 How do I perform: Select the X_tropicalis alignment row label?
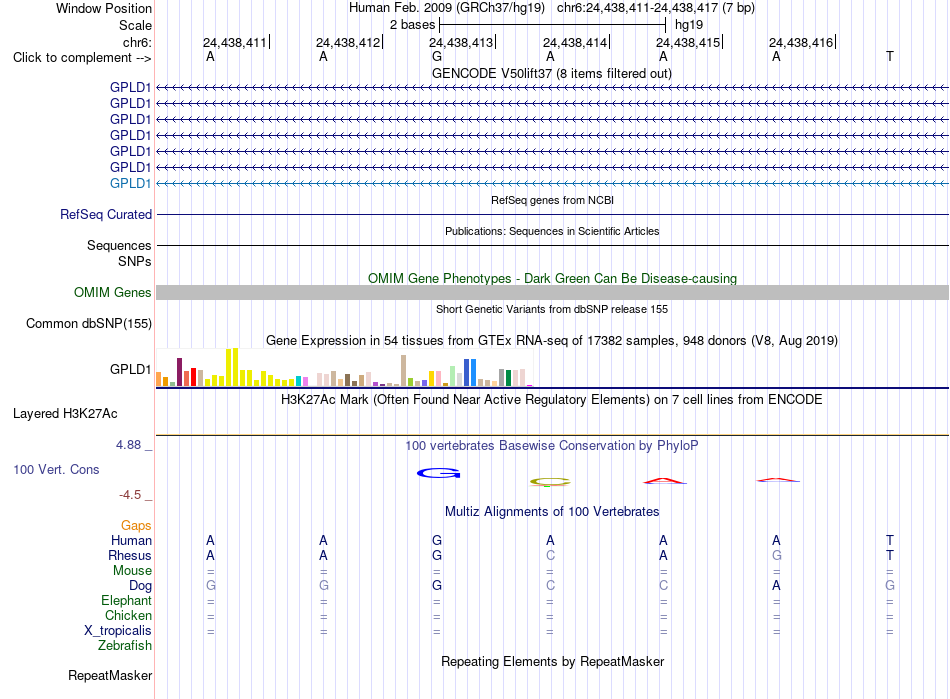tap(118, 631)
